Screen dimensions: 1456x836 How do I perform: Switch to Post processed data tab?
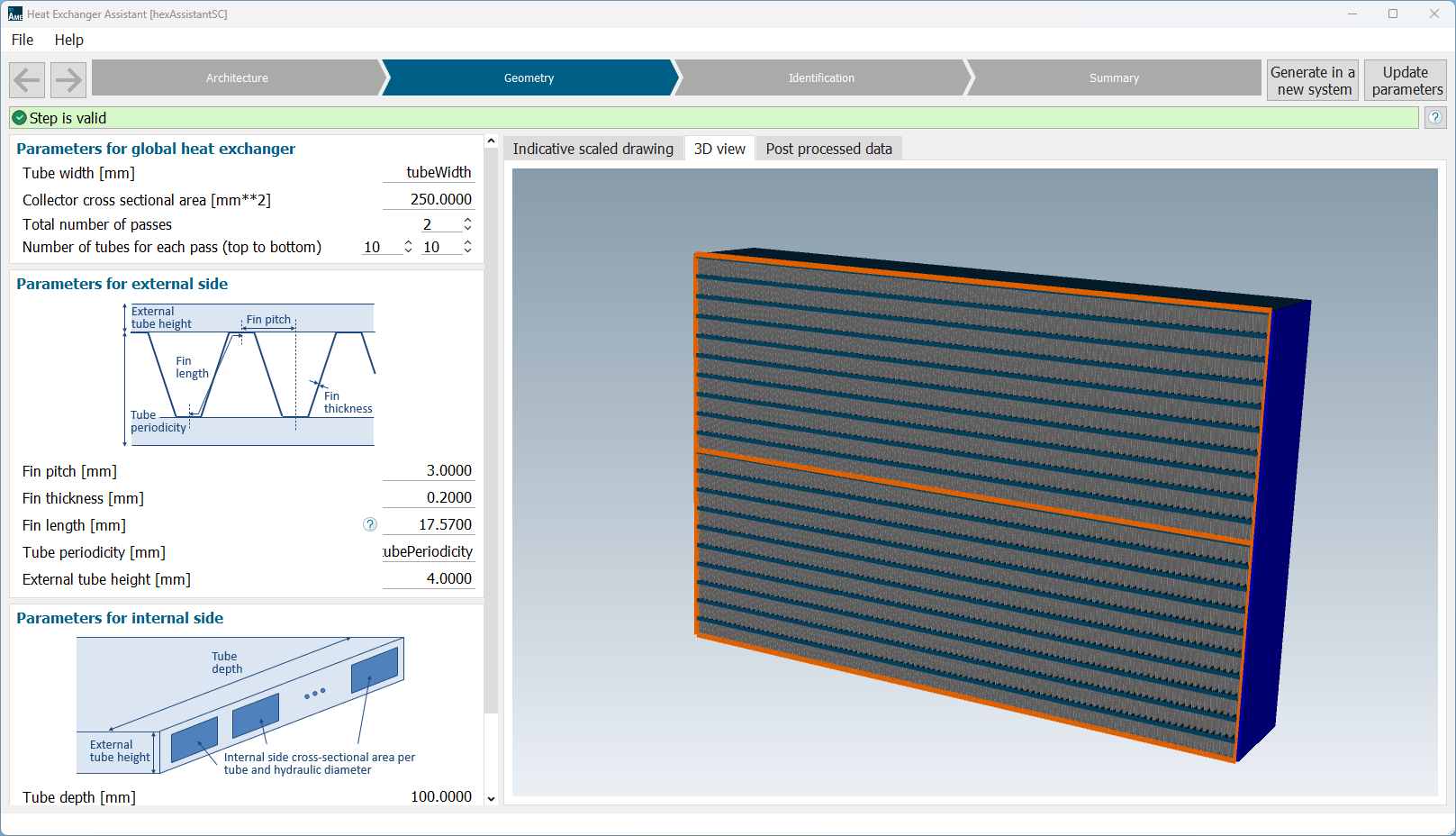point(827,149)
